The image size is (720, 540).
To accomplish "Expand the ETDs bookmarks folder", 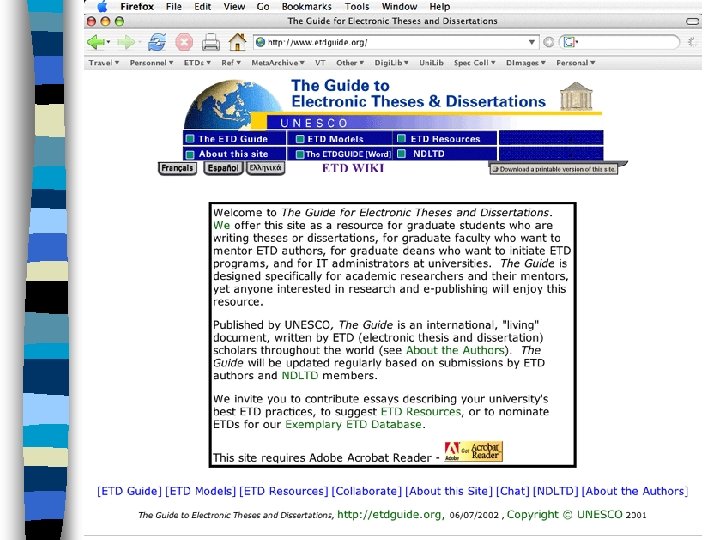I will click(x=197, y=62).
